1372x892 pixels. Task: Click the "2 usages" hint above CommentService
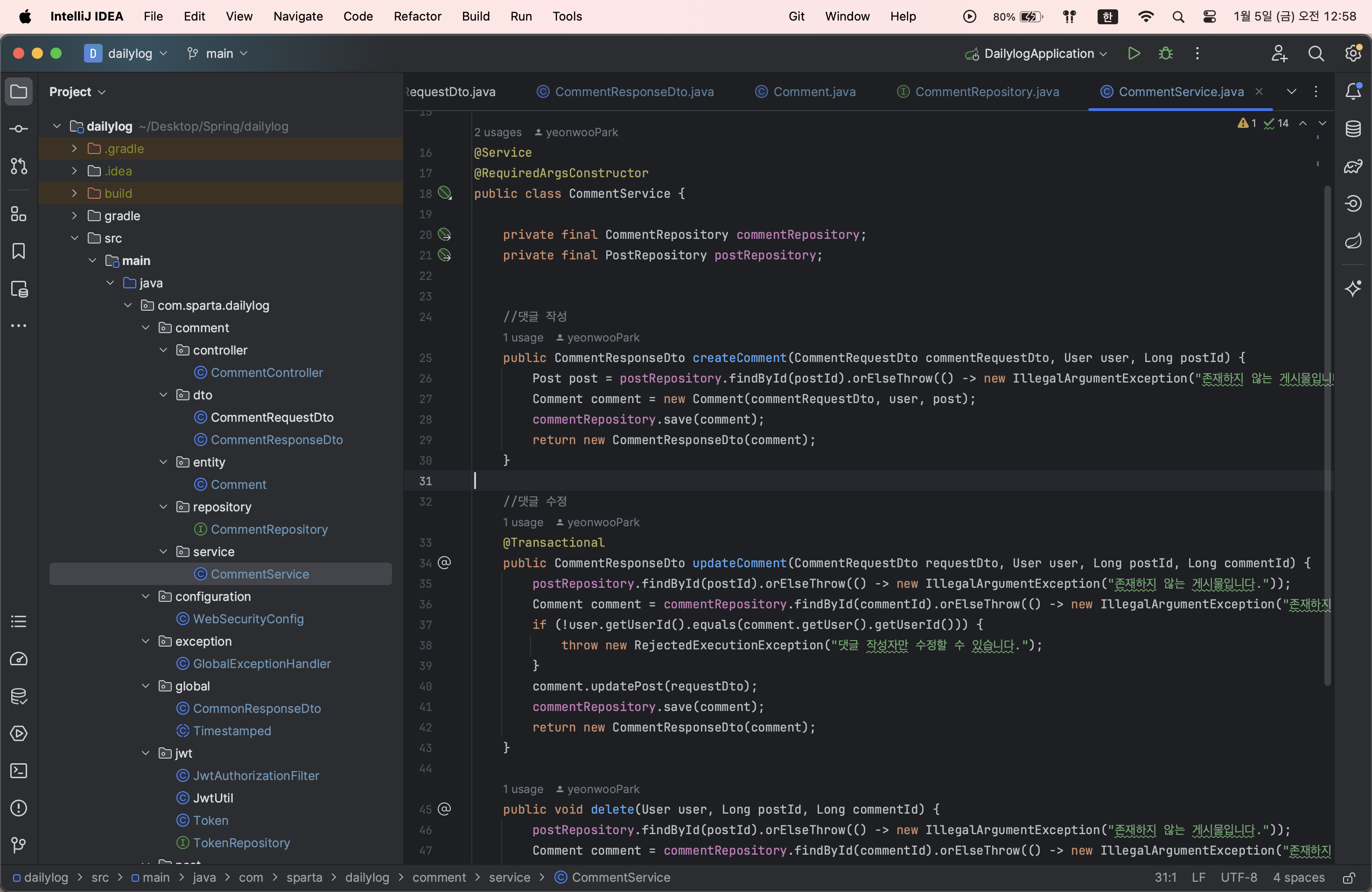(497, 132)
